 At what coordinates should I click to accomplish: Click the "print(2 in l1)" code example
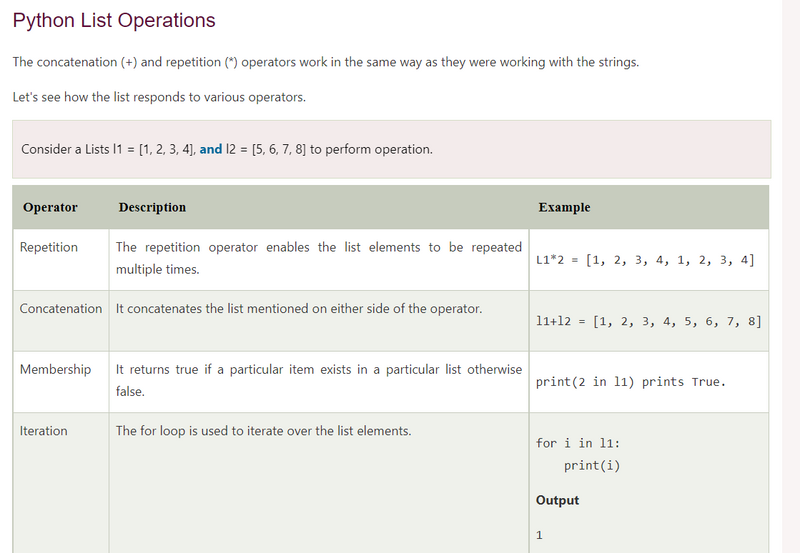click(x=630, y=382)
